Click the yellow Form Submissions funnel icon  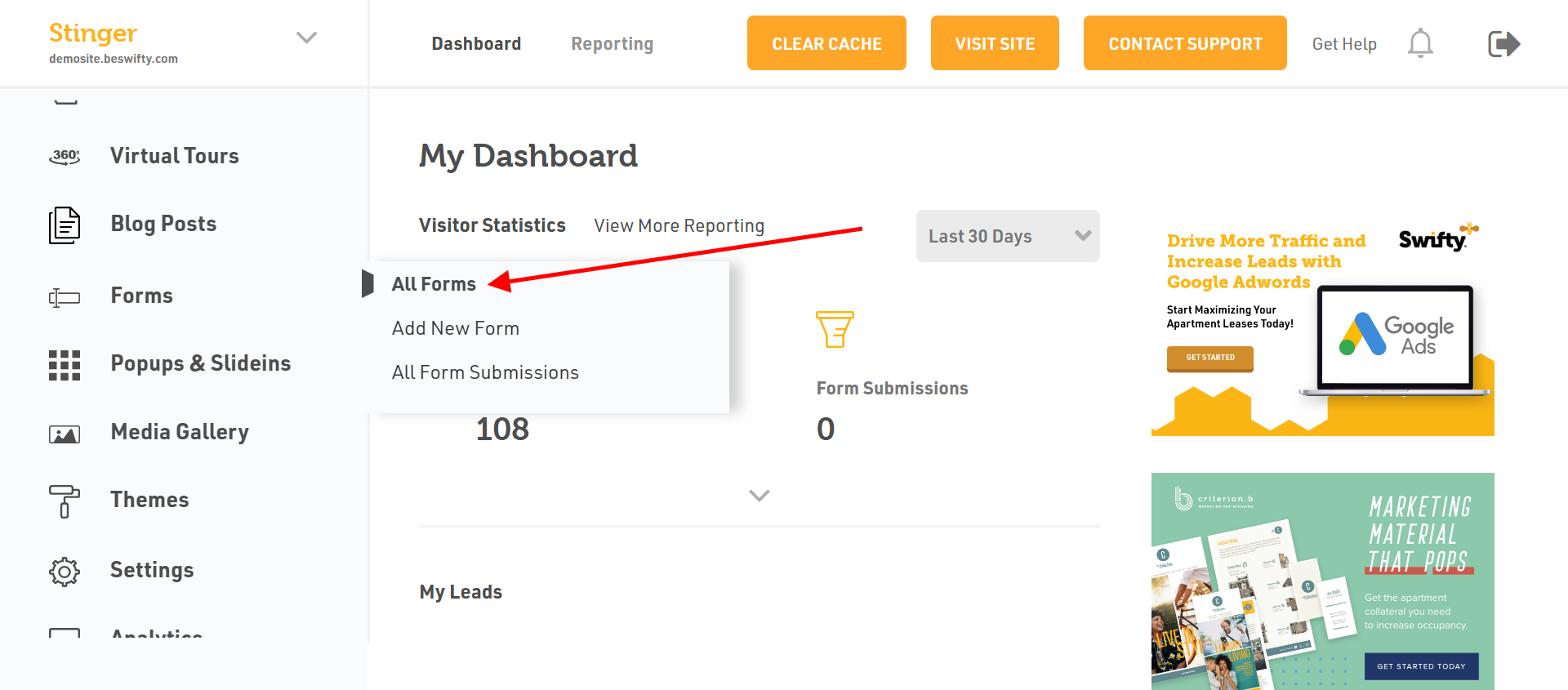tap(835, 329)
